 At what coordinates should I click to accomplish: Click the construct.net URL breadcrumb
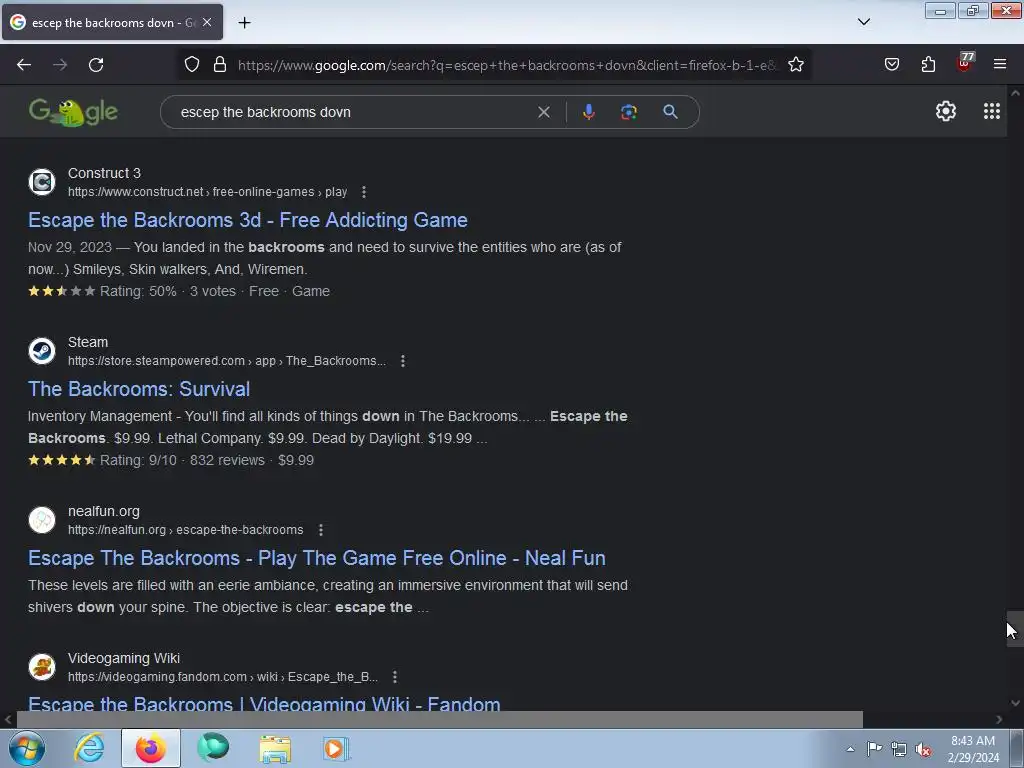[208, 192]
